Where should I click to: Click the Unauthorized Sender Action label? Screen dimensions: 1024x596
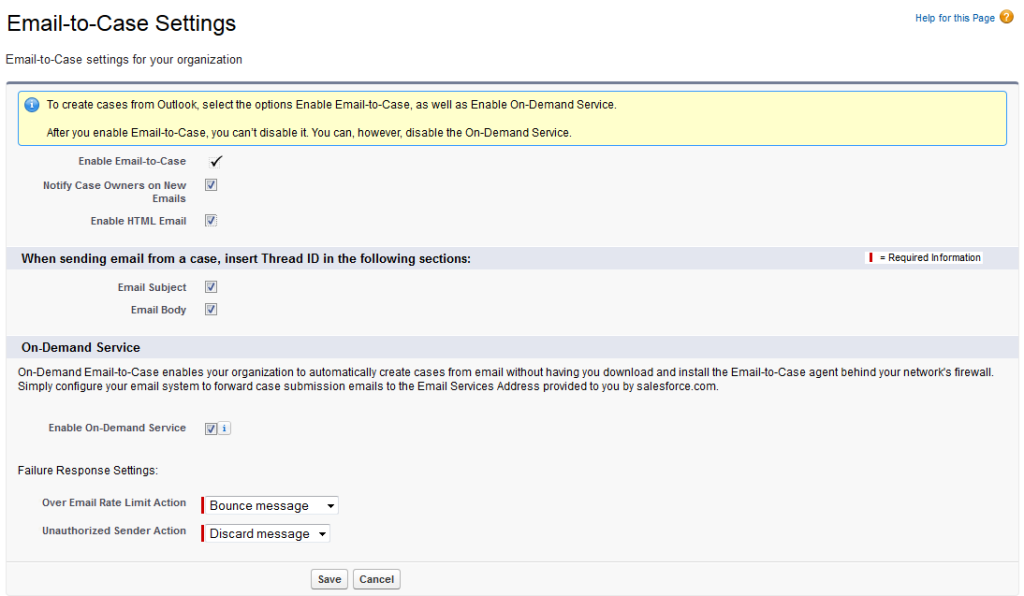[x=114, y=531]
